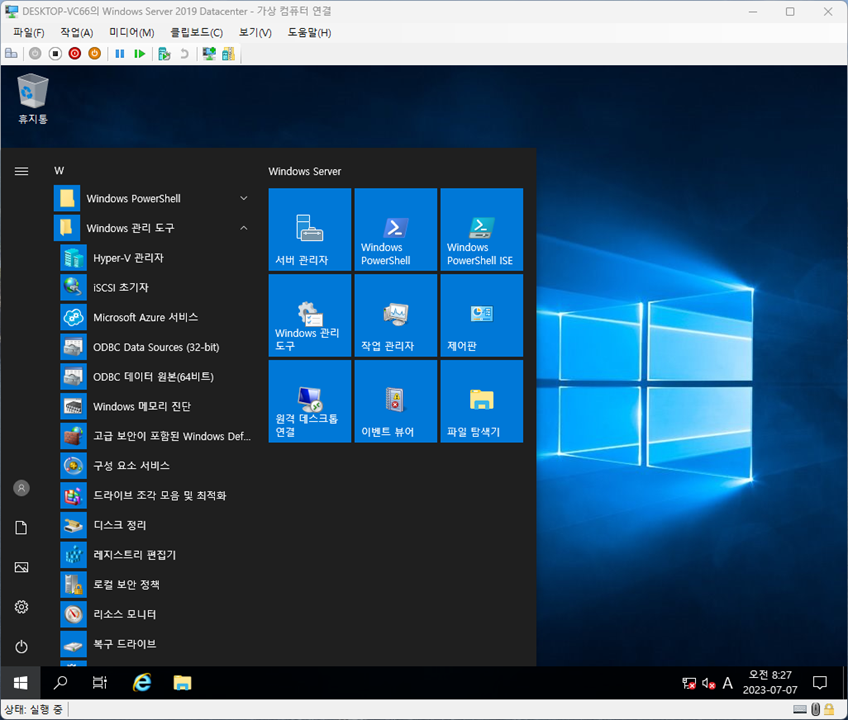This screenshot has width=848, height=720.
Task: Click the Power icon in the start sidebar
Action: coord(21,646)
